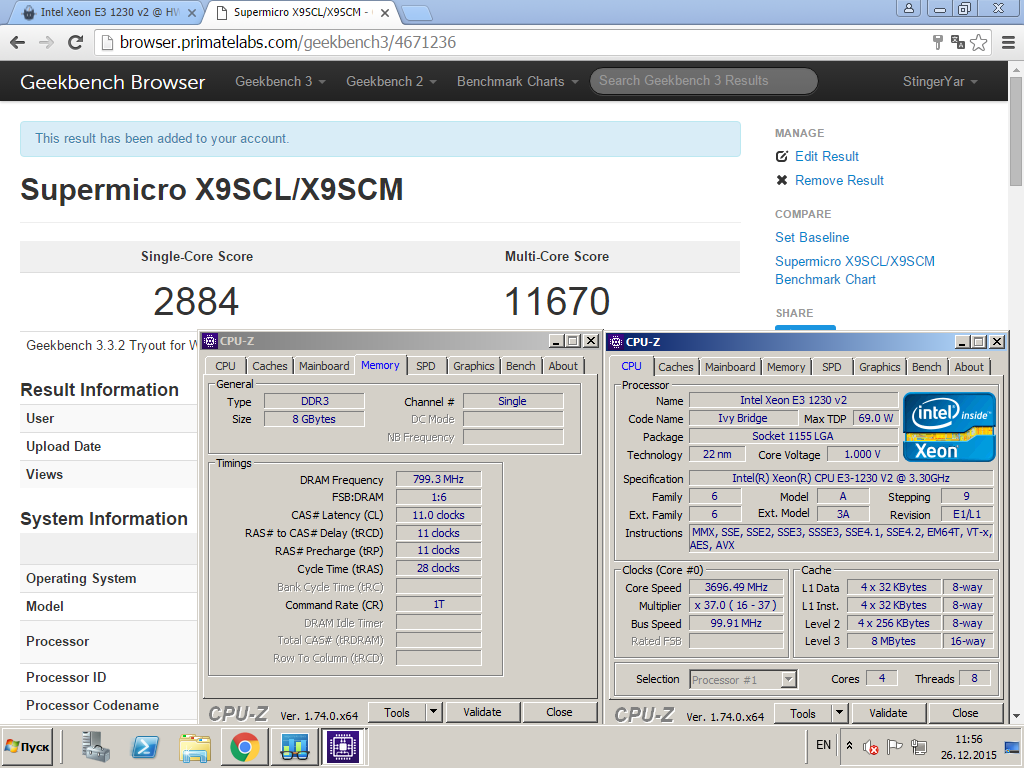This screenshot has width=1024, height=768.
Task: Open a new browser tab
Action: [x=415, y=12]
